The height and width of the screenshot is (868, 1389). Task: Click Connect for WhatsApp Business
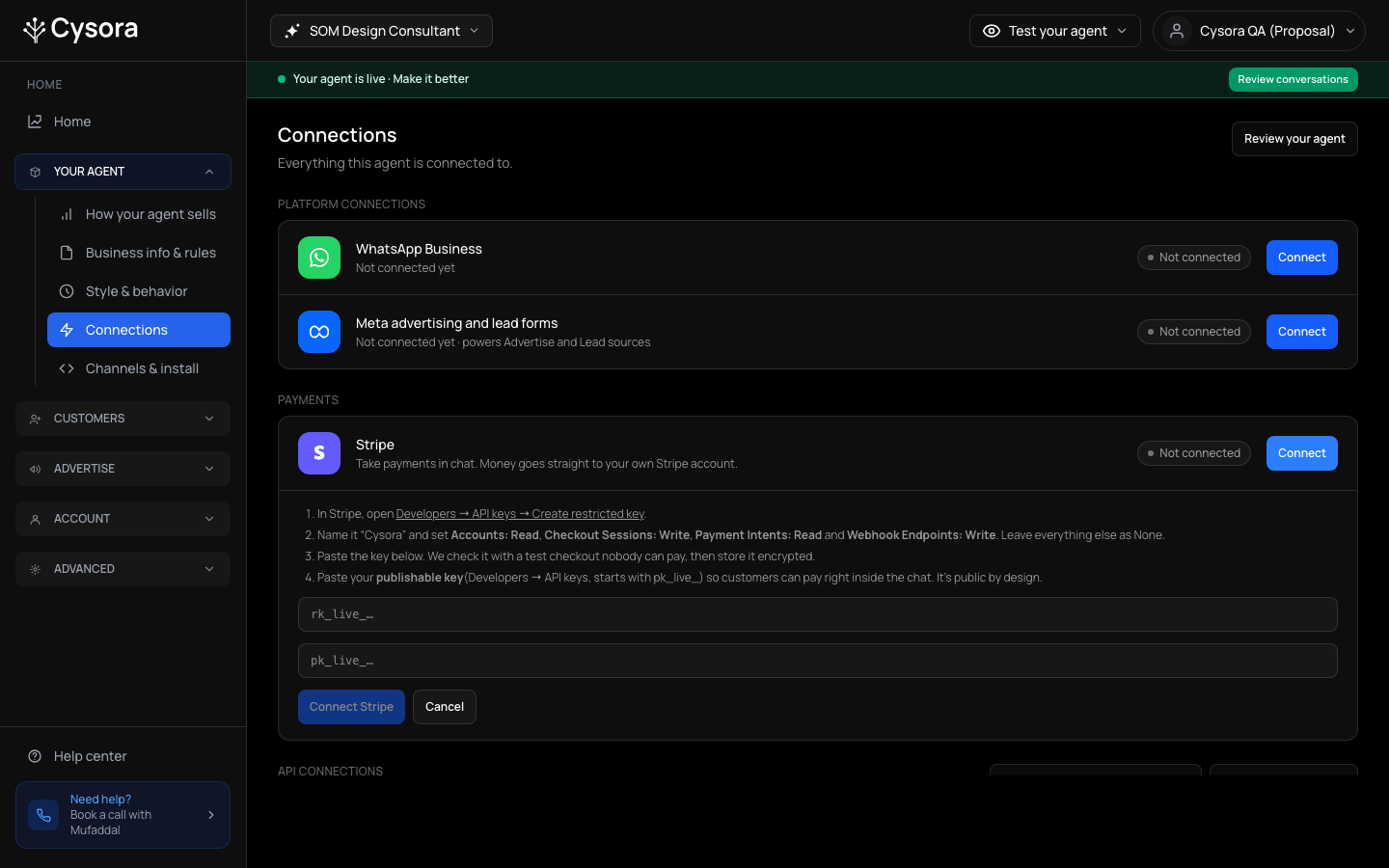click(x=1301, y=258)
